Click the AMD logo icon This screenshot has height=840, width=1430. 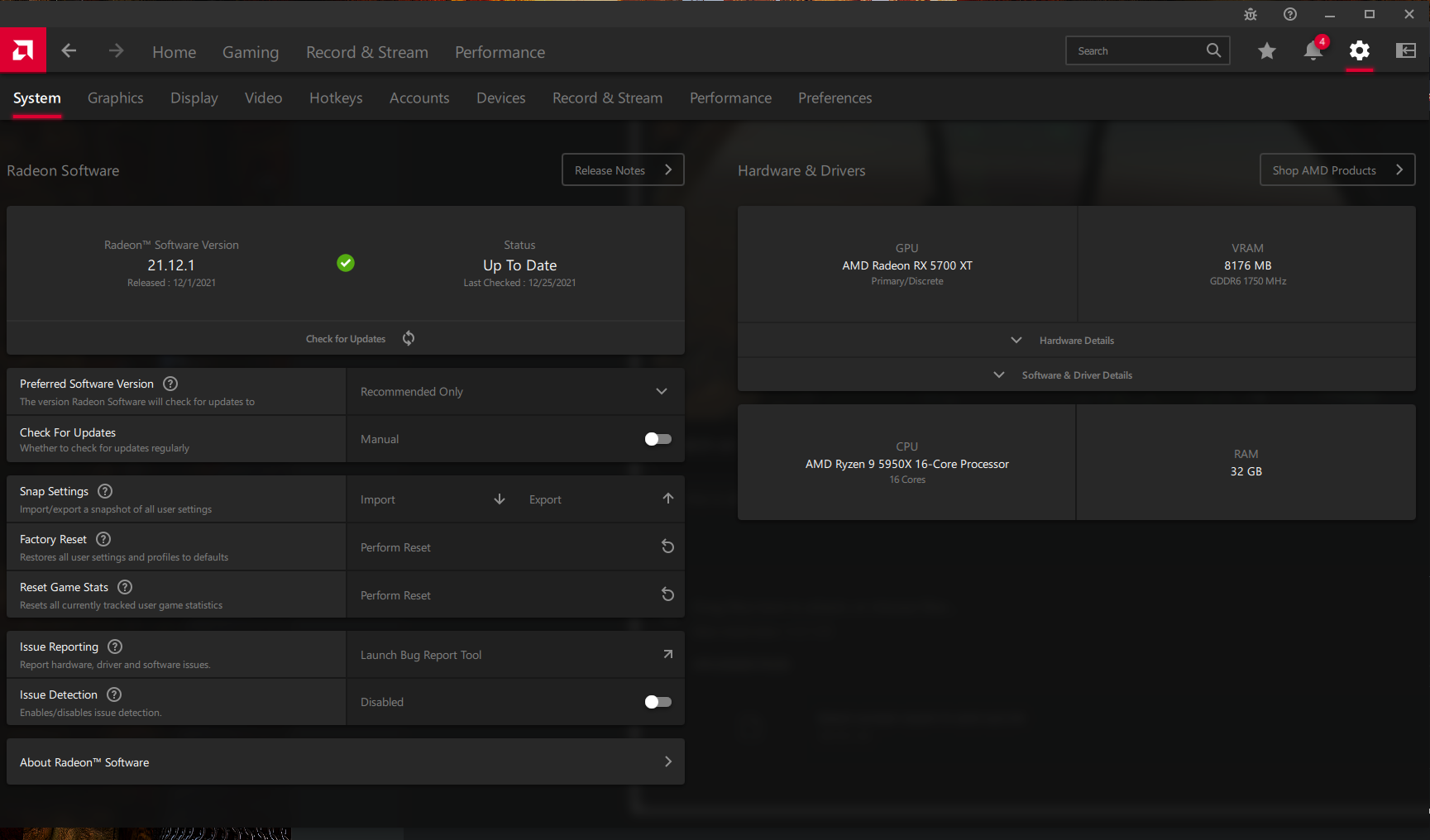click(23, 50)
